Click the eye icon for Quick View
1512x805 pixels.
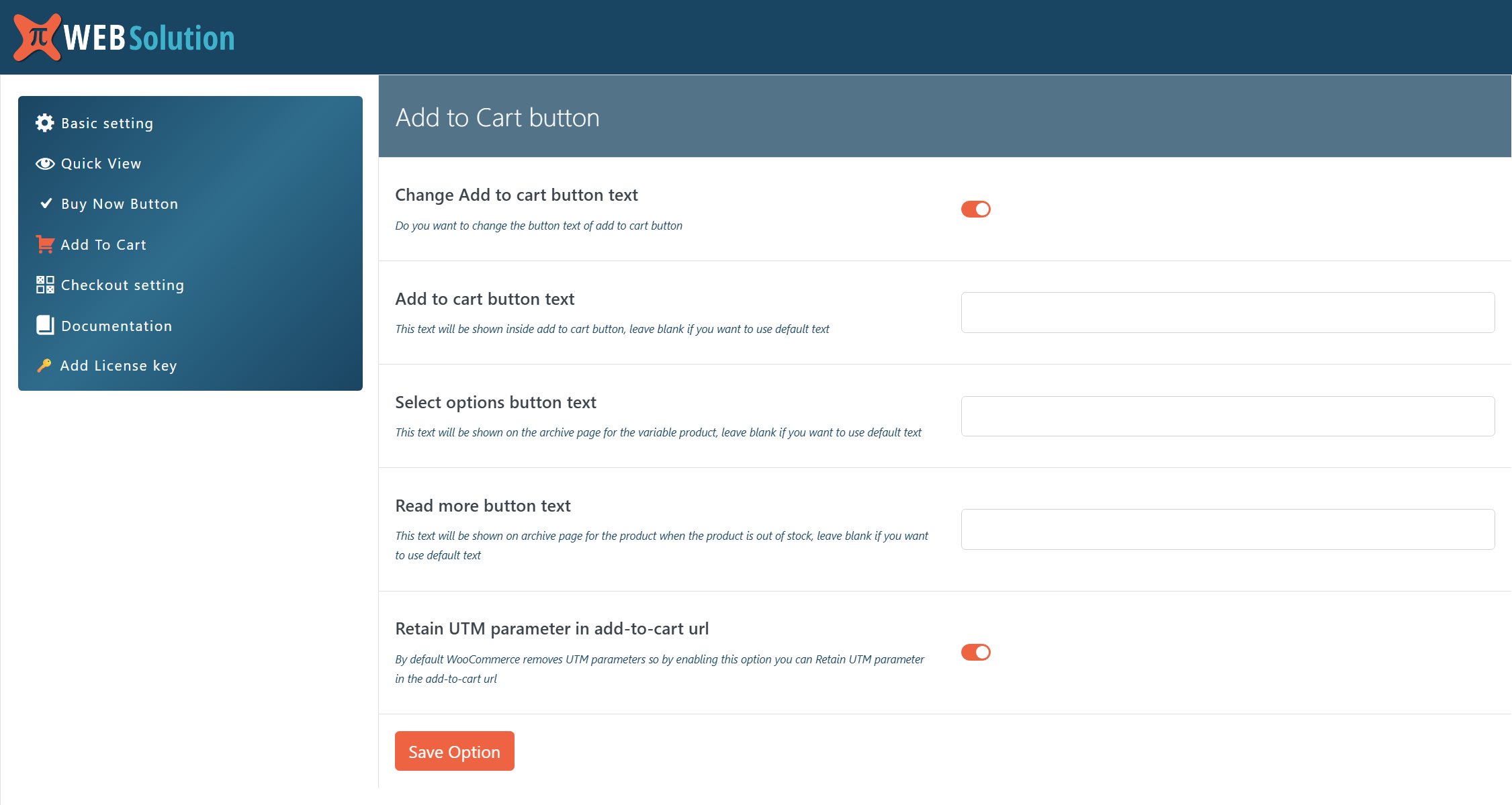pyautogui.click(x=45, y=164)
